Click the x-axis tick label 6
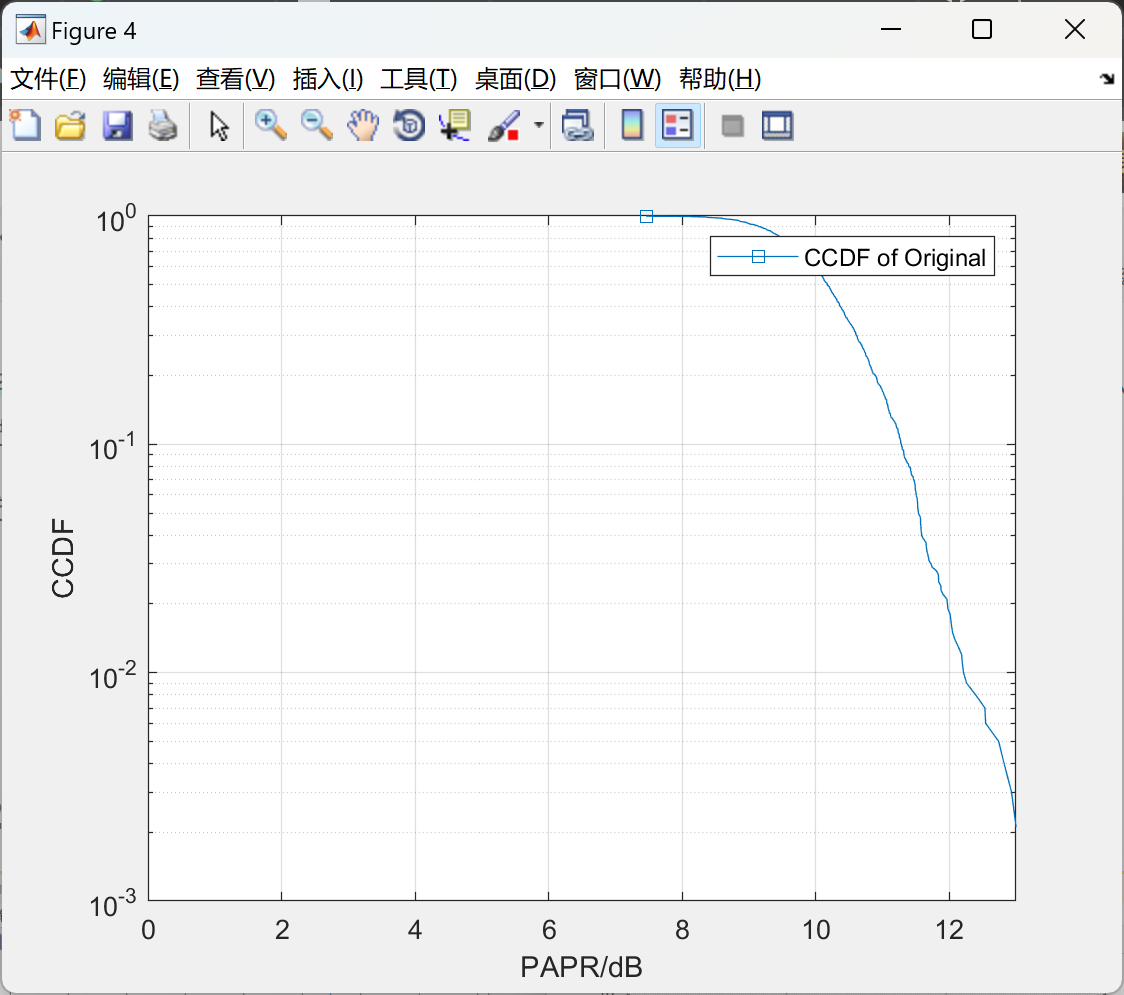 549,930
